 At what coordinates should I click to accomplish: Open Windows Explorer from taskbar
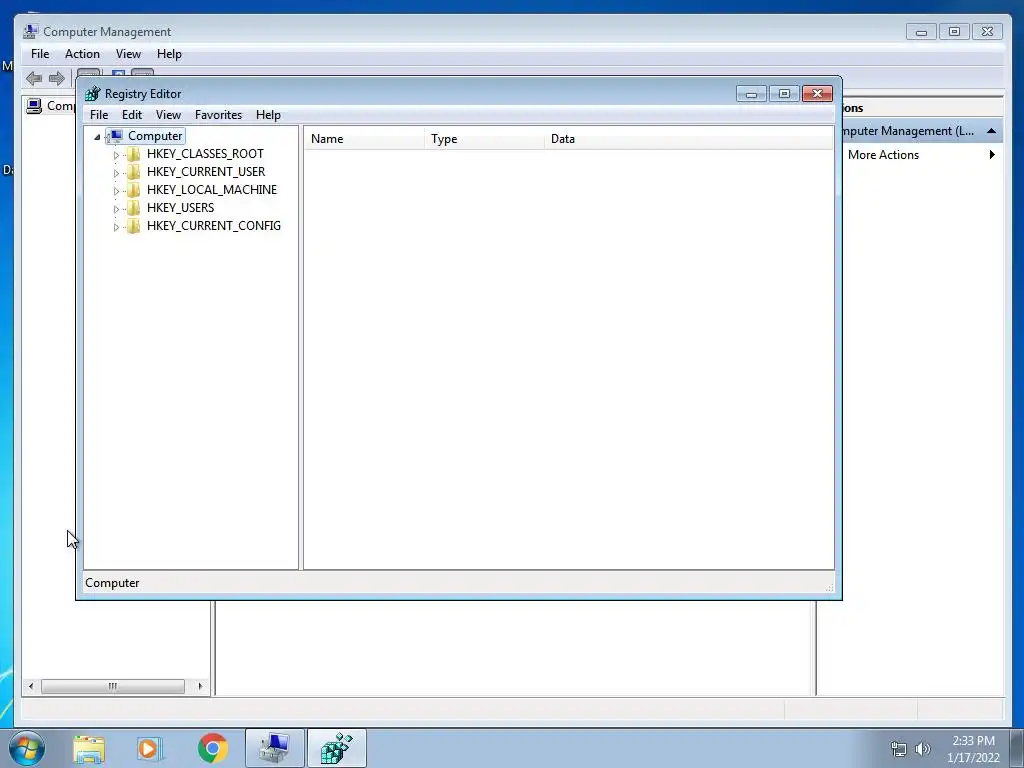click(89, 749)
